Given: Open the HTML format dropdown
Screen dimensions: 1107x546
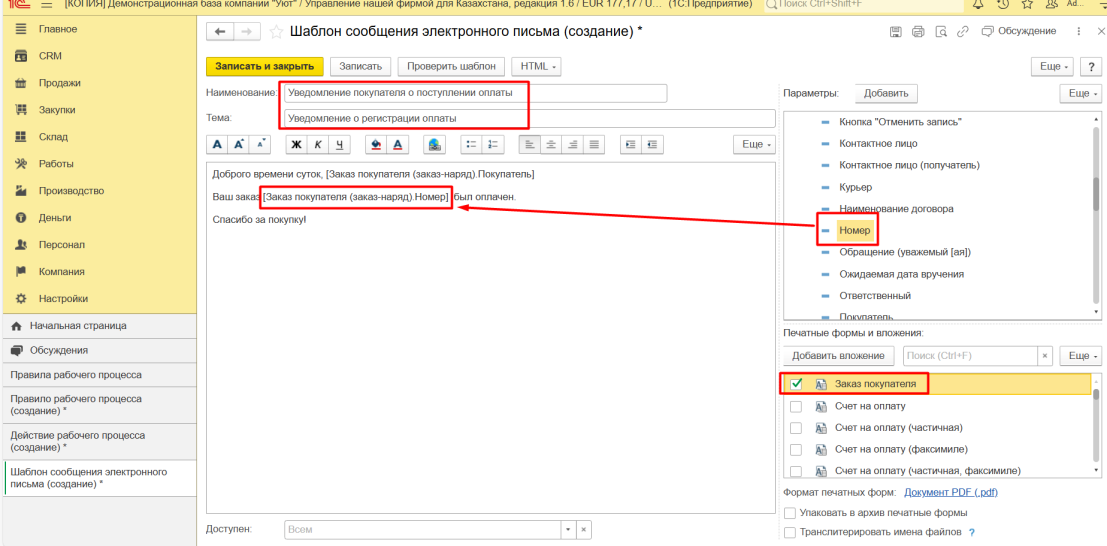Looking at the screenshot, I should click(536, 66).
